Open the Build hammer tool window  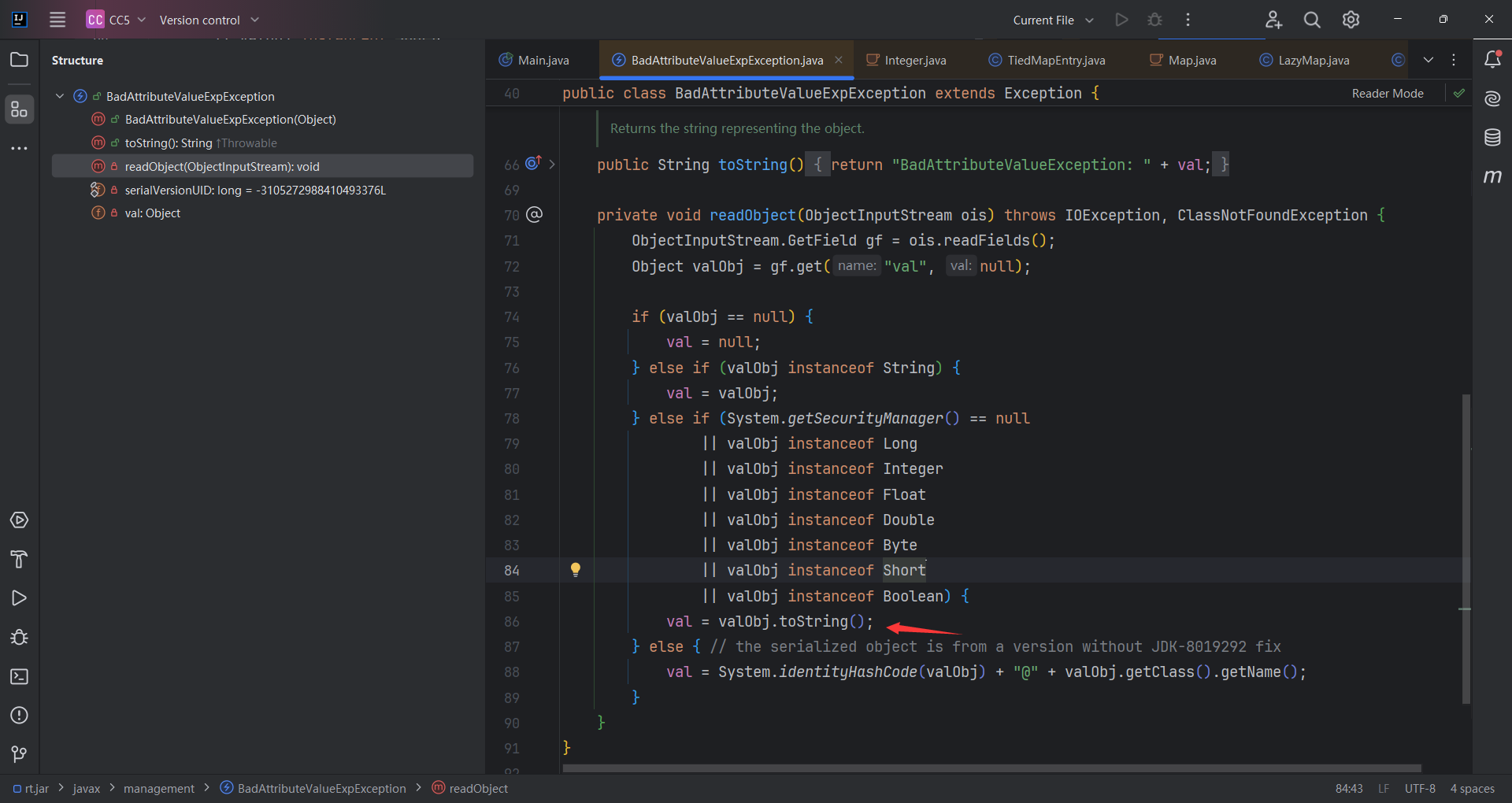click(19, 560)
